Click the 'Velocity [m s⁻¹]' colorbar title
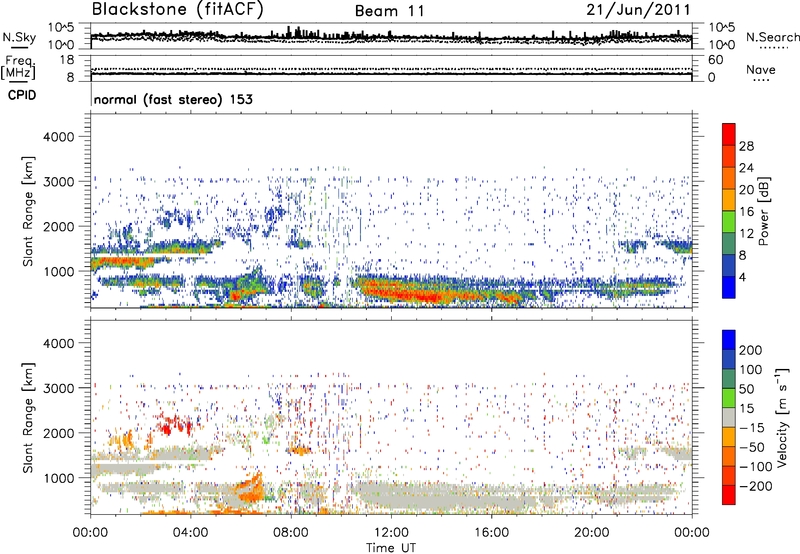The width and height of the screenshot is (800, 554). [x=782, y=417]
